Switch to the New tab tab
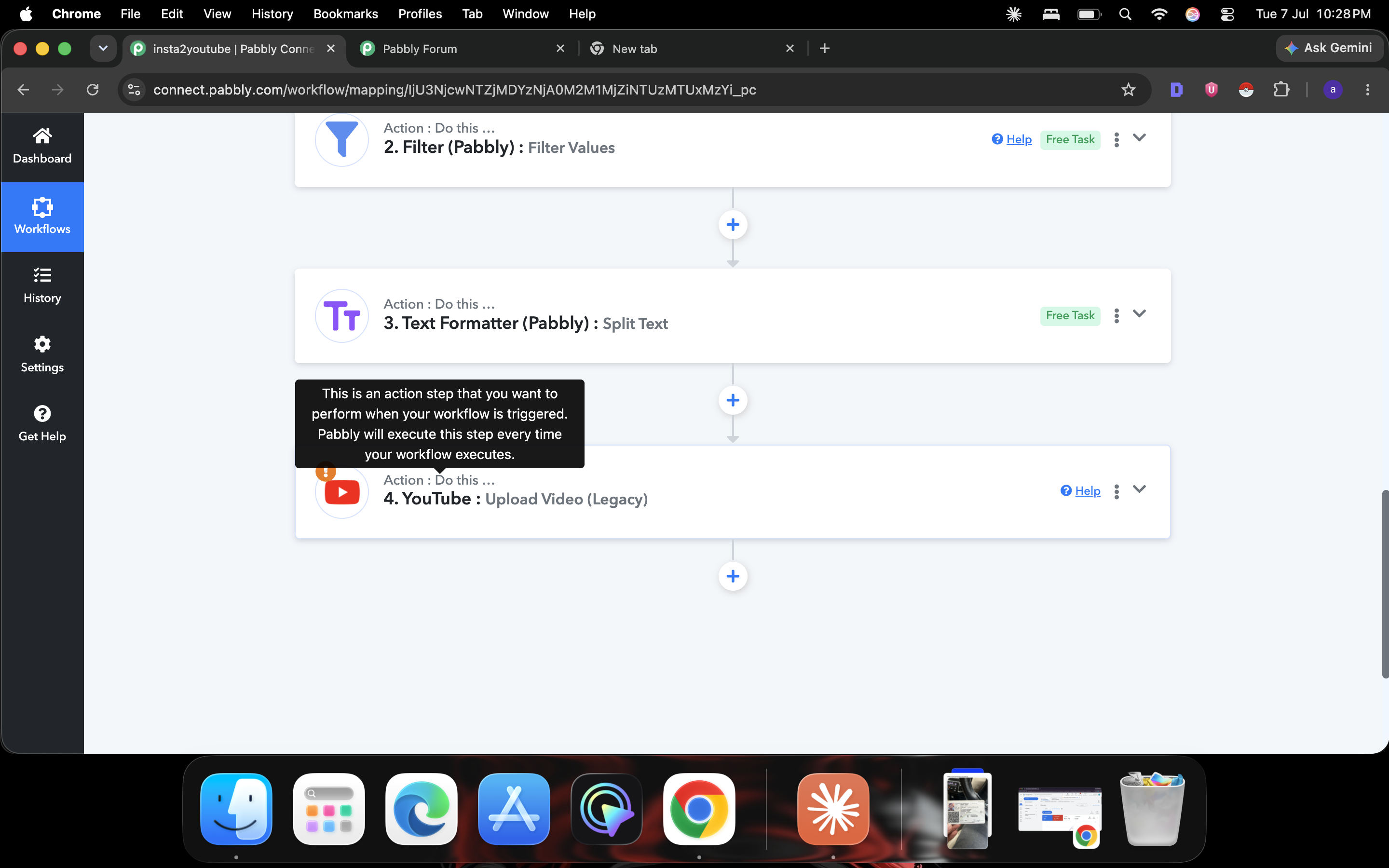The height and width of the screenshot is (868, 1389). point(692,49)
